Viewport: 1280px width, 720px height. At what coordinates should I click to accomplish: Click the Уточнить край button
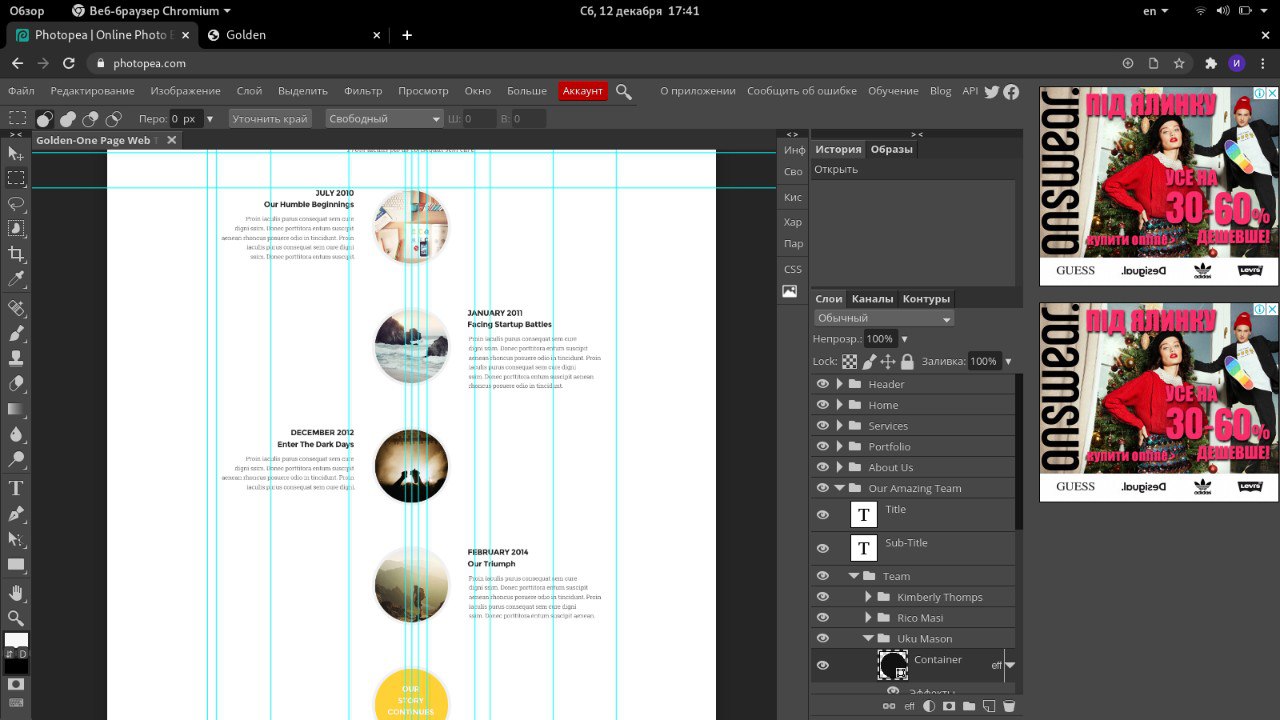click(x=269, y=118)
